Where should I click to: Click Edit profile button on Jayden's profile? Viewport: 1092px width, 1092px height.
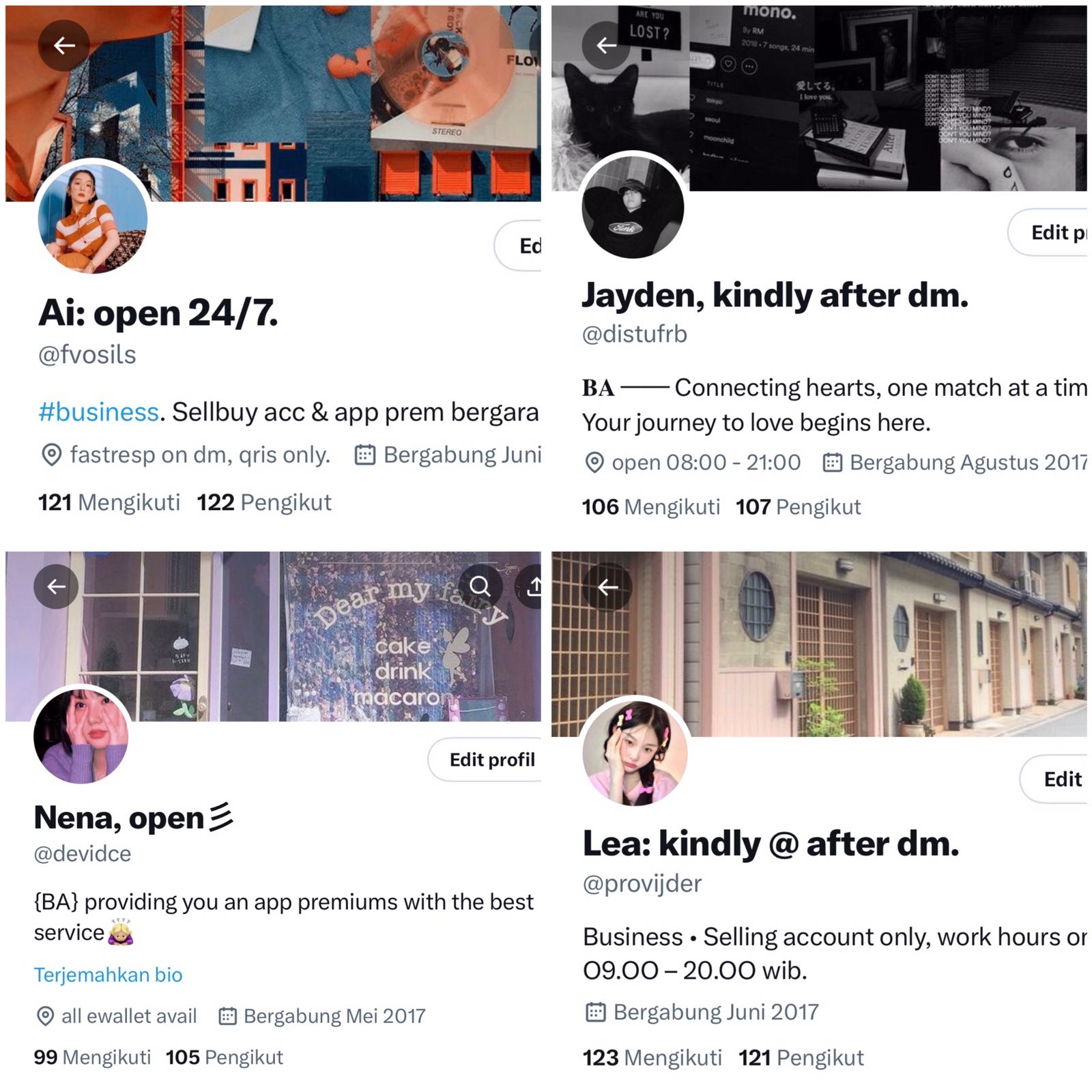click(x=1048, y=233)
